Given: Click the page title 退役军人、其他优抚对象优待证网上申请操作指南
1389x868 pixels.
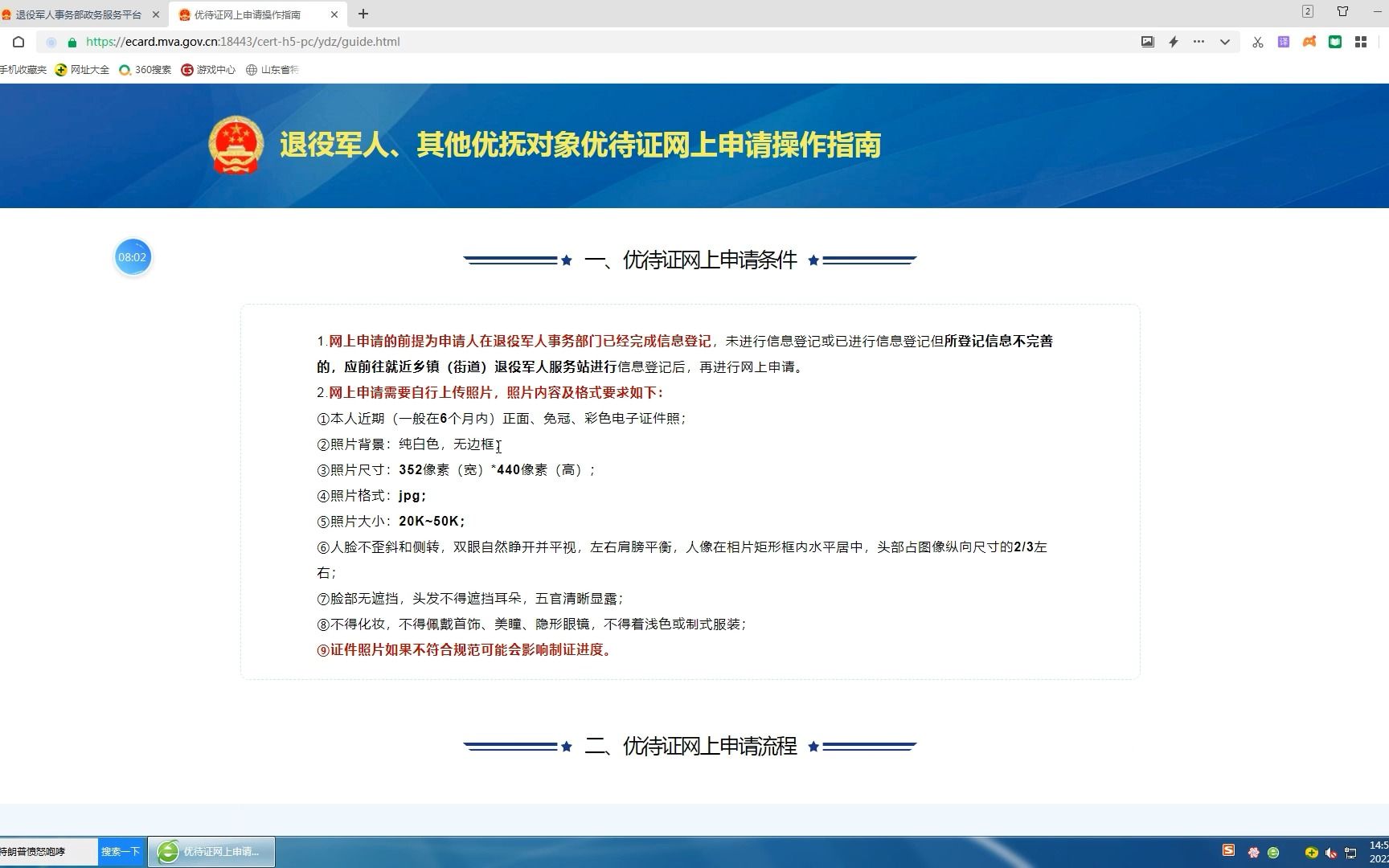Looking at the screenshot, I should pos(580,145).
